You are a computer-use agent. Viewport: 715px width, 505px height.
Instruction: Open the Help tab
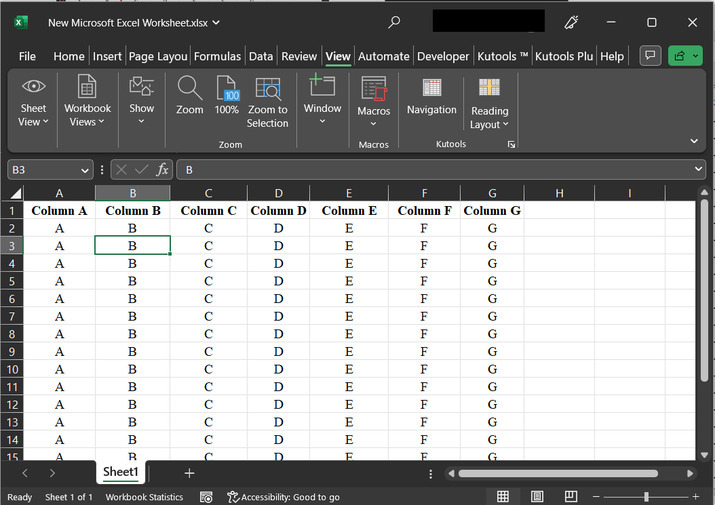[x=611, y=56]
